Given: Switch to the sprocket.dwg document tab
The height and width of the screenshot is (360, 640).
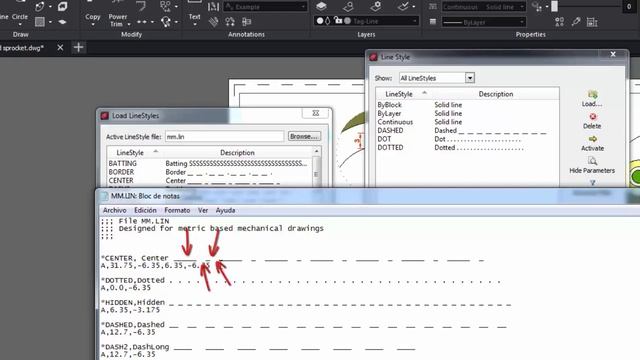Looking at the screenshot, I should pyautogui.click(x=22, y=48).
